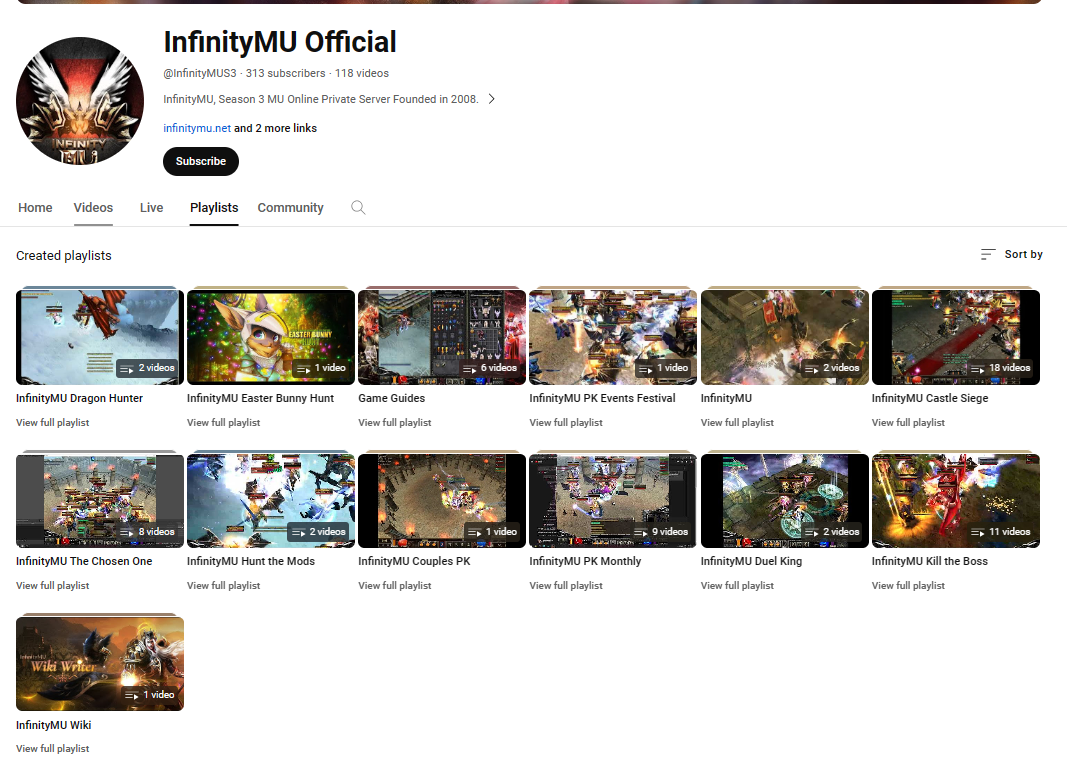The height and width of the screenshot is (775, 1067).
Task: Click the 'InfinityMU Duel King' title
Action: pyautogui.click(x=751, y=561)
